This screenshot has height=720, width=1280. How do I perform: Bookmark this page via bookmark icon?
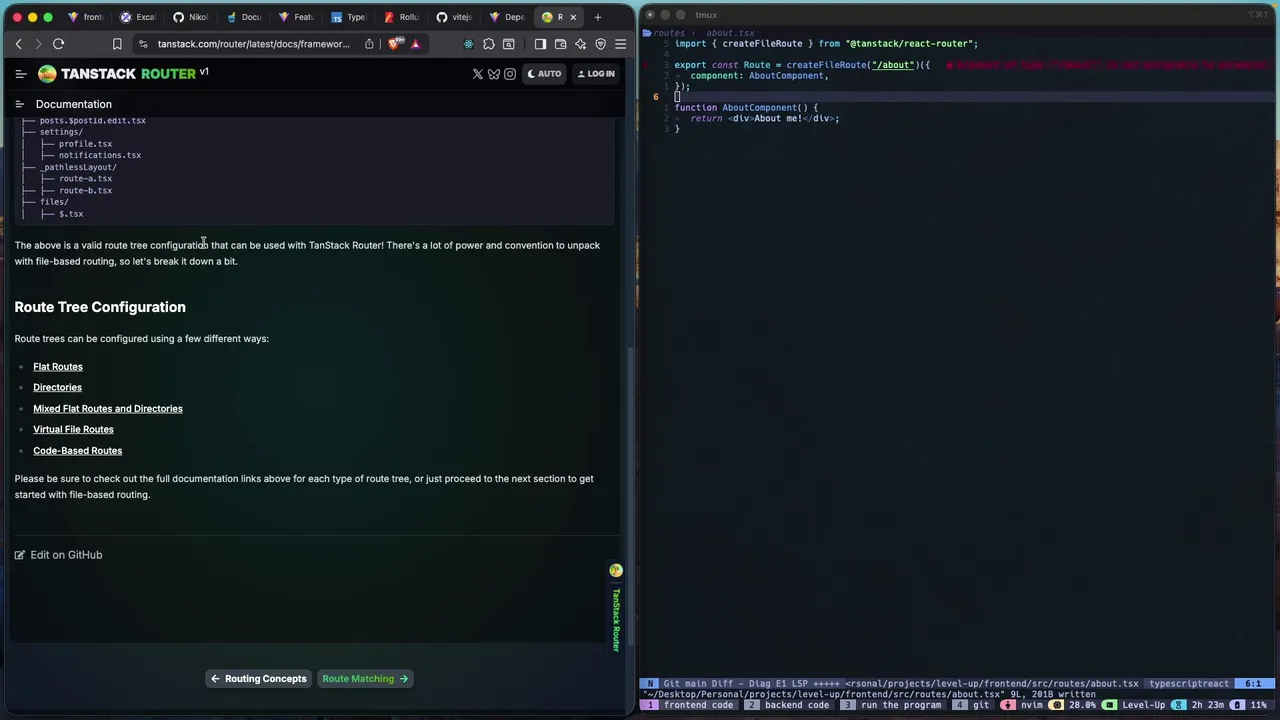pyautogui.click(x=117, y=44)
